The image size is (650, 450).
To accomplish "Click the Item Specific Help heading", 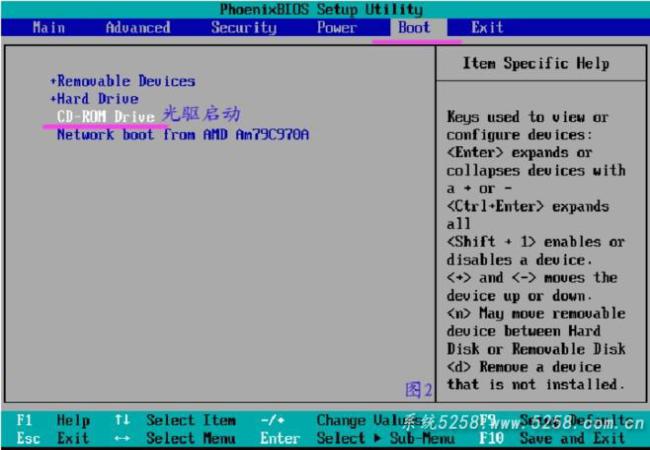I will pos(536,63).
